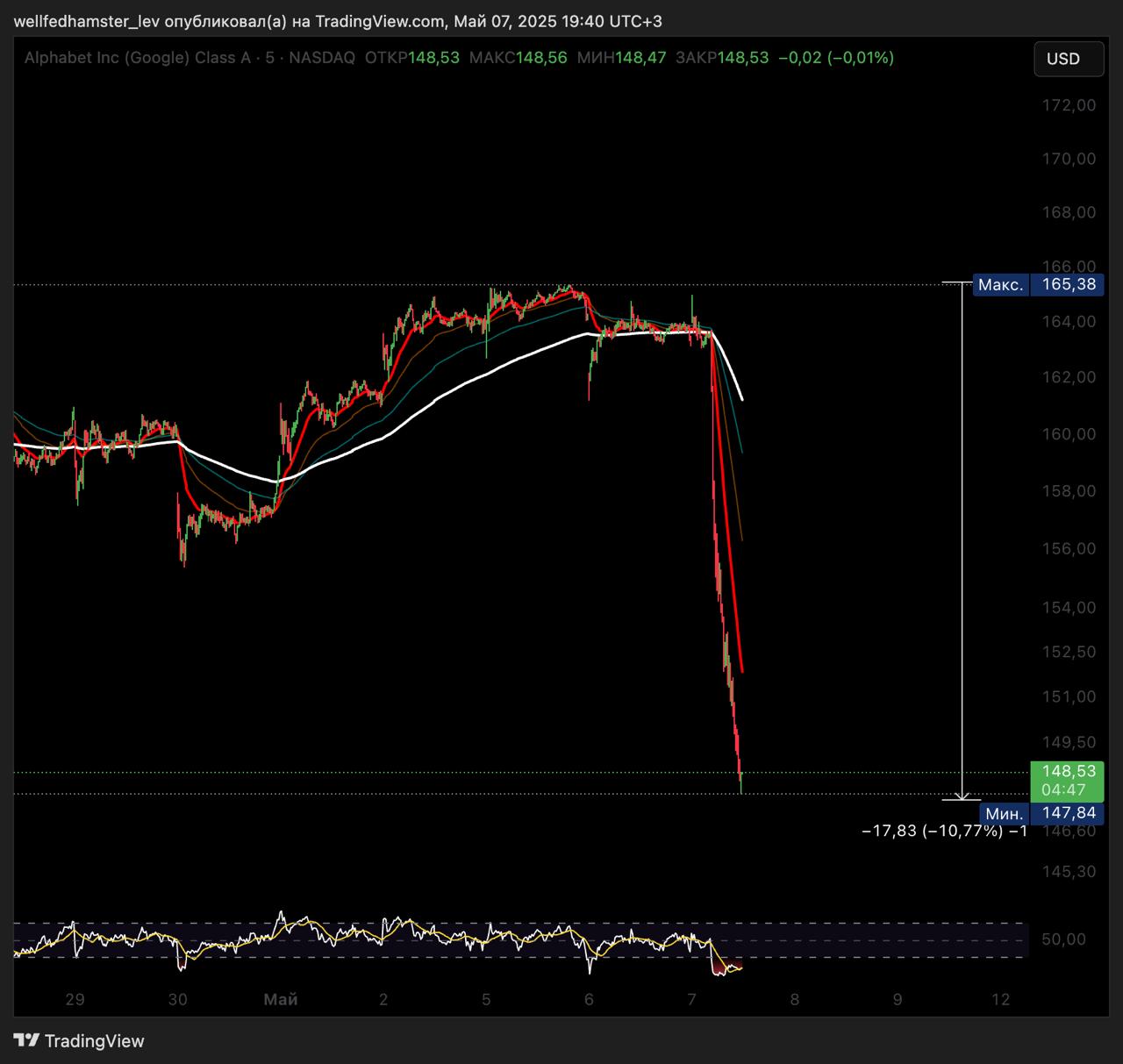Viewport: 1123px width, 1064px height.
Task: Click the date 30 on time axis
Action: pos(178,999)
